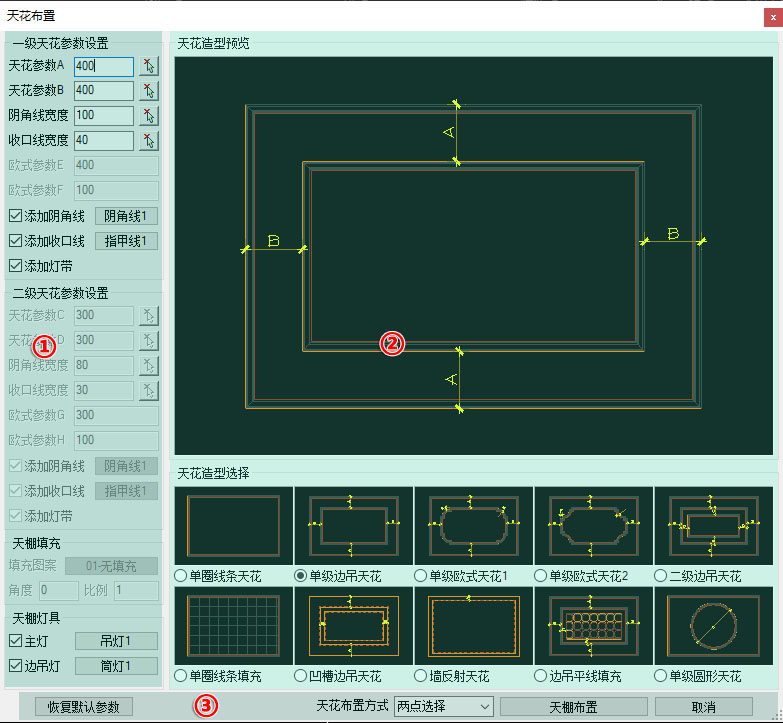Click the 01-无填充 fill pattern button
783x723 pixels.
point(111,566)
